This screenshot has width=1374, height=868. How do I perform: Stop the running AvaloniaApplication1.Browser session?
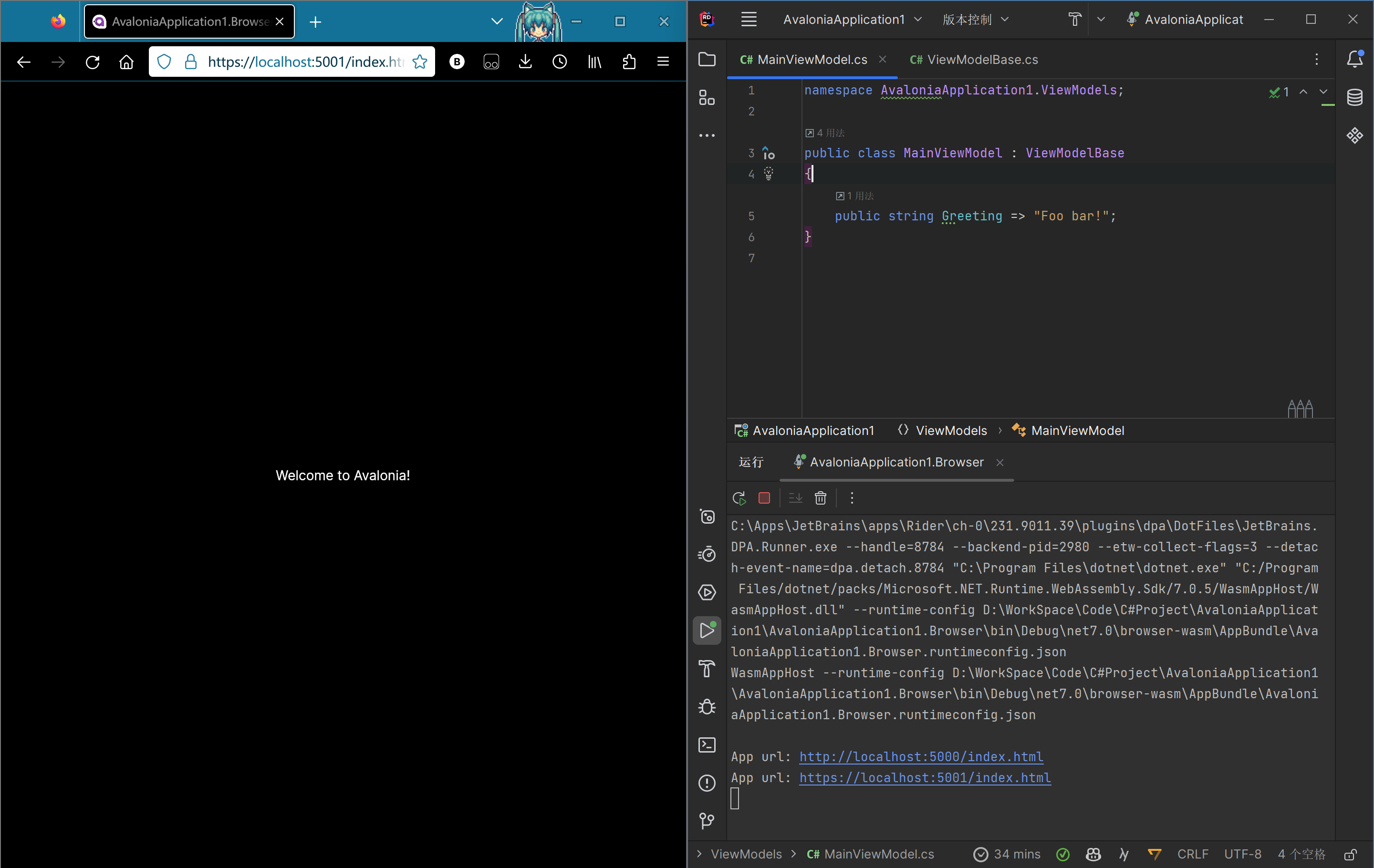[x=764, y=498]
